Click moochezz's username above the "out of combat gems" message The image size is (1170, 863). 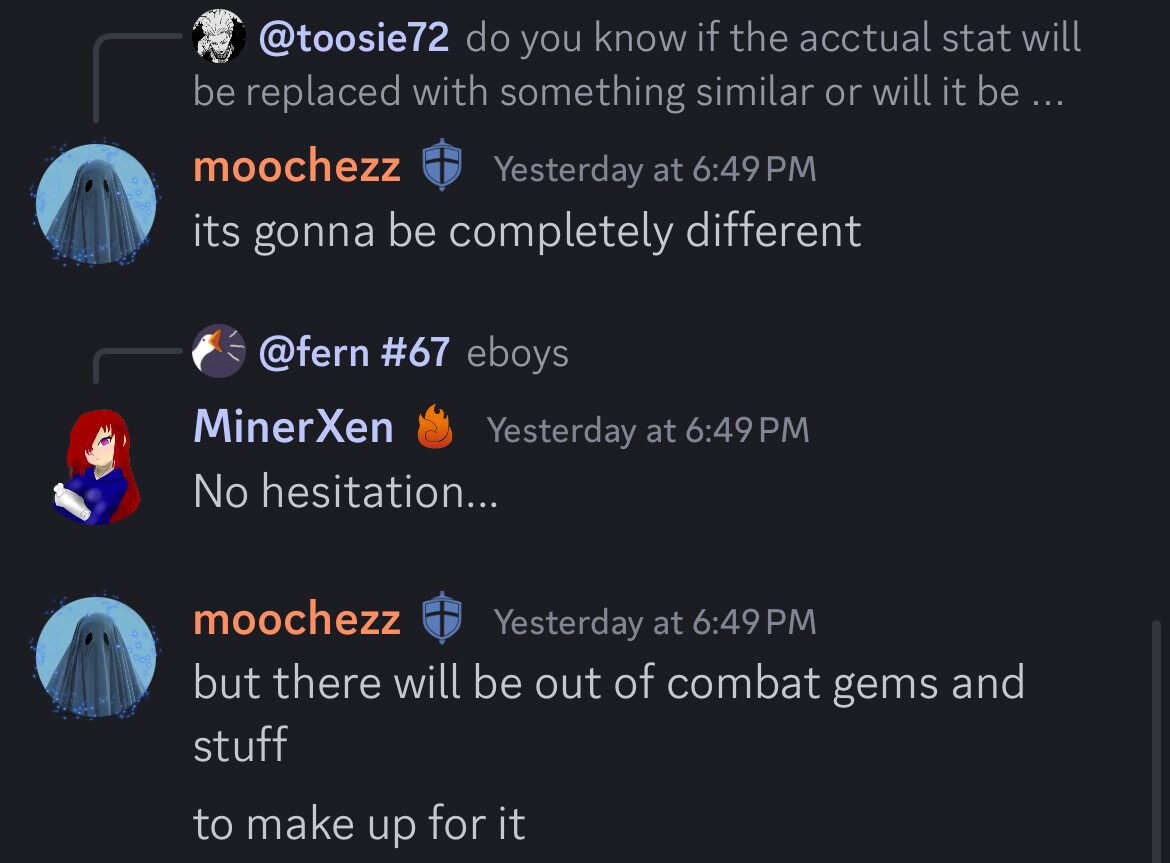[x=297, y=620]
